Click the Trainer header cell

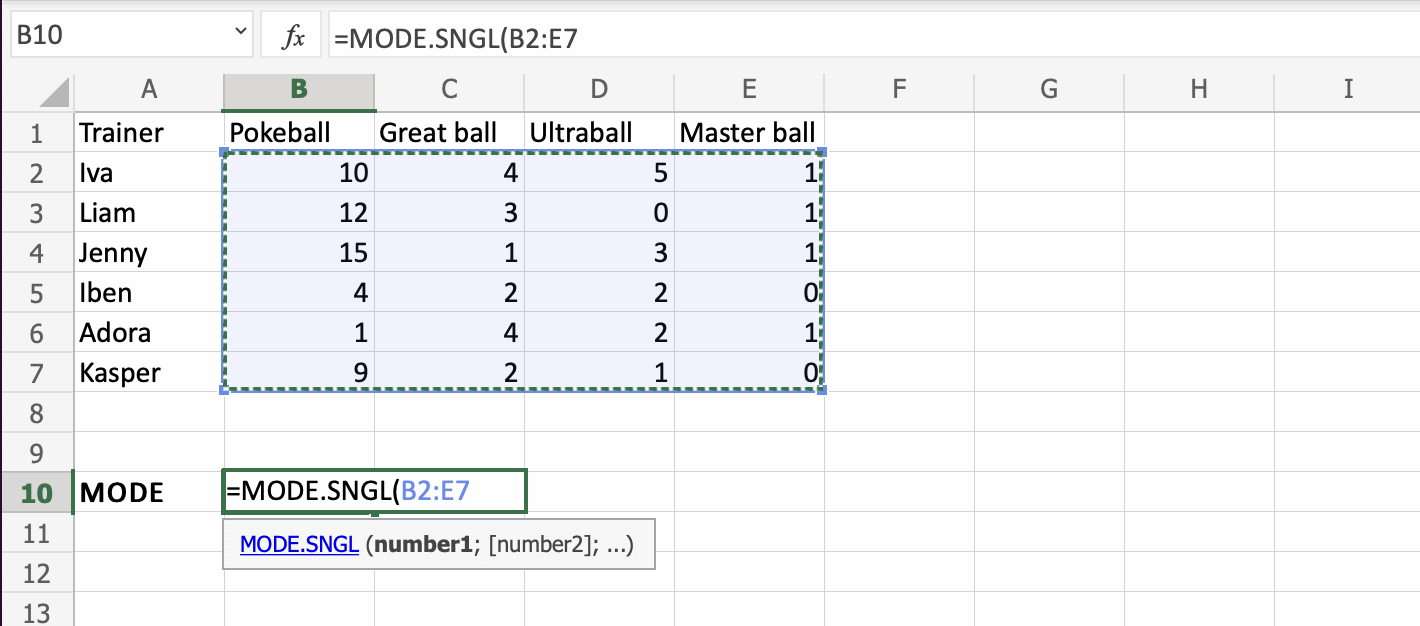tap(149, 133)
